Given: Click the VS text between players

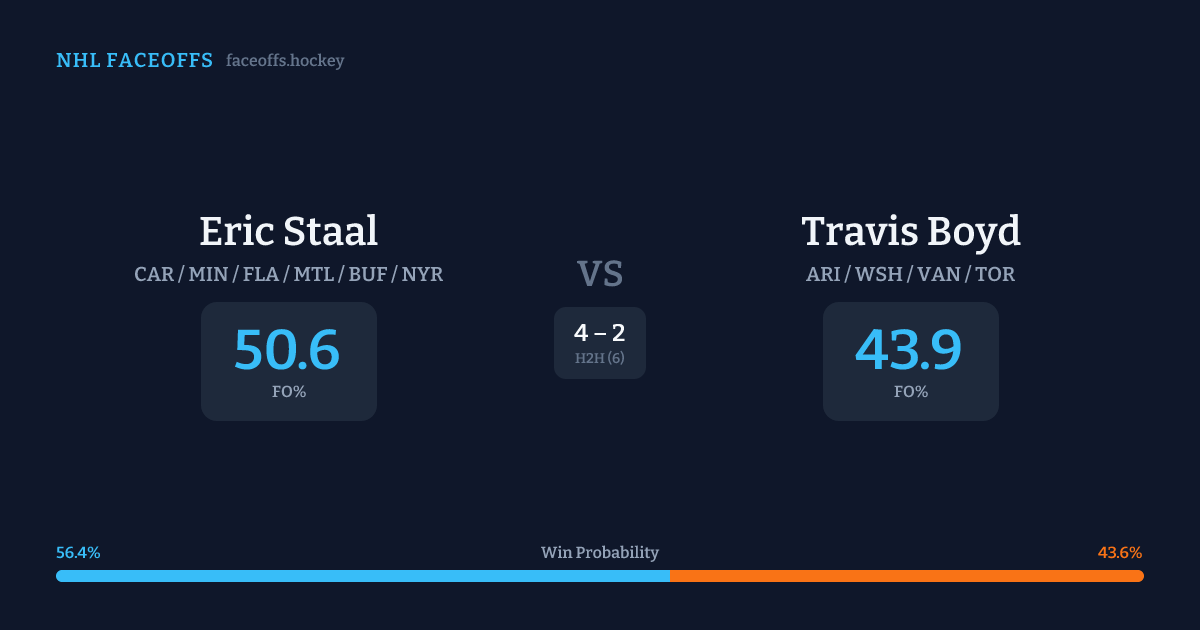Looking at the screenshot, I should (x=600, y=274).
